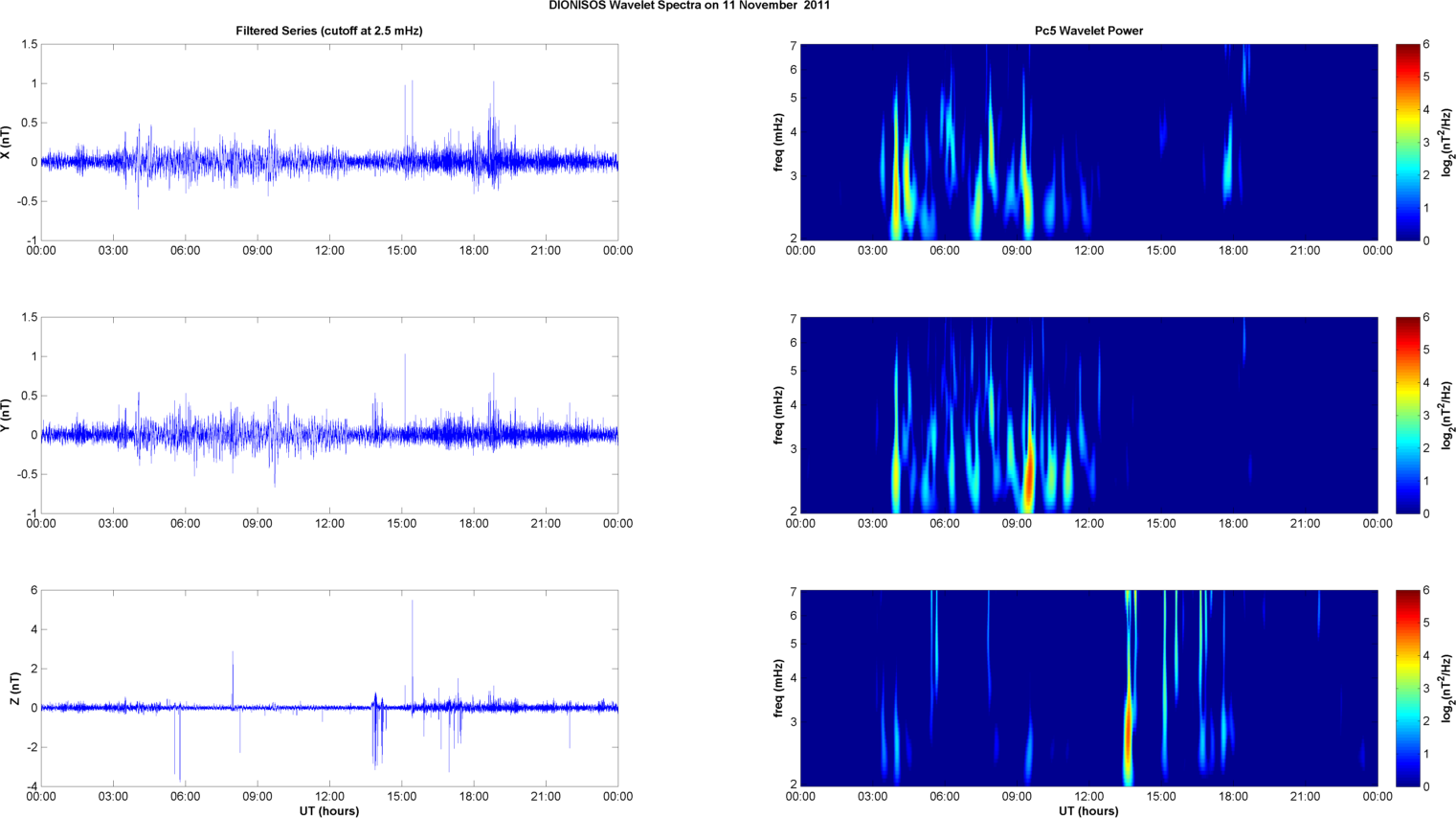Screen dimensions: 1456x818
Task: Select 'UT (hours)' label under the Z wavelet spectrogram
Action: click(x=1088, y=810)
